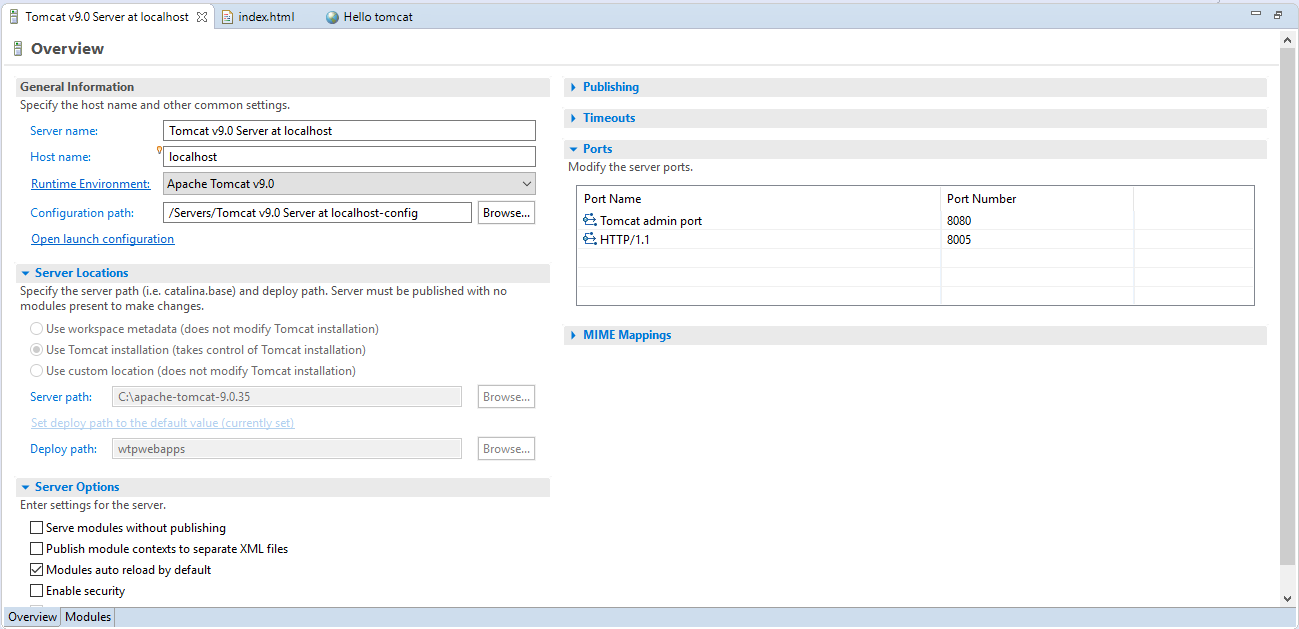The height and width of the screenshot is (629, 1299).
Task: Open the Runtime Environment link
Action: click(90, 184)
